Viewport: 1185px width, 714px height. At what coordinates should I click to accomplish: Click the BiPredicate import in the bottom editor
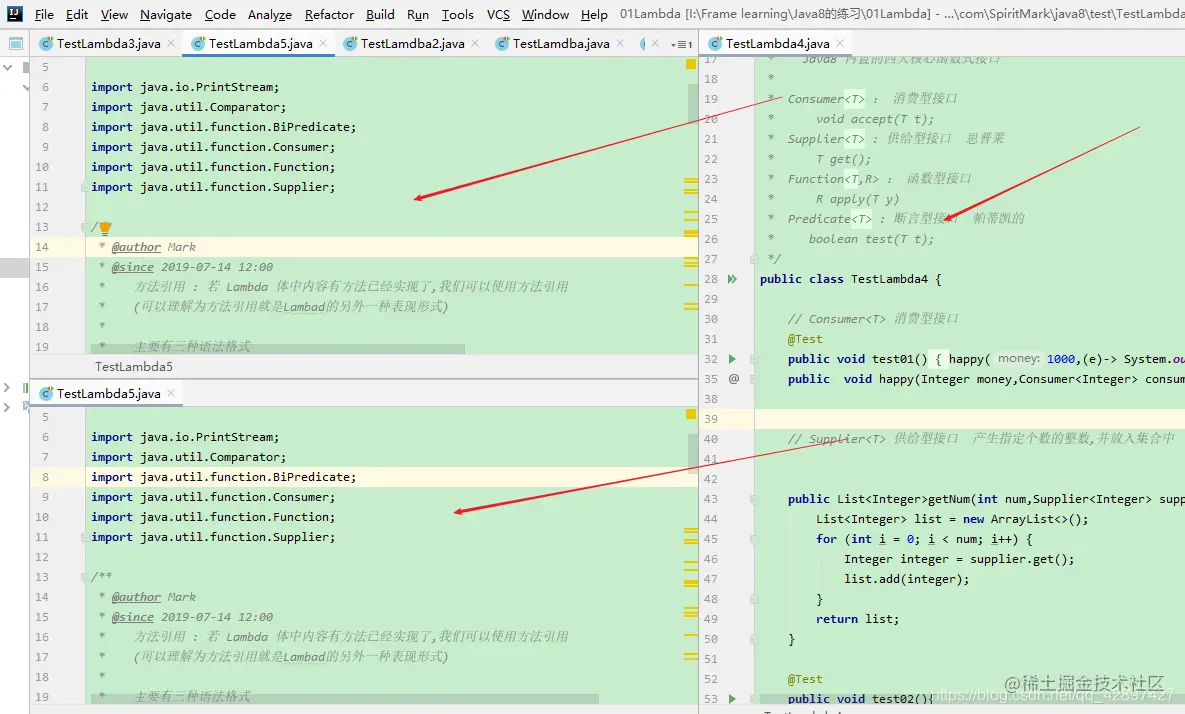pos(223,477)
